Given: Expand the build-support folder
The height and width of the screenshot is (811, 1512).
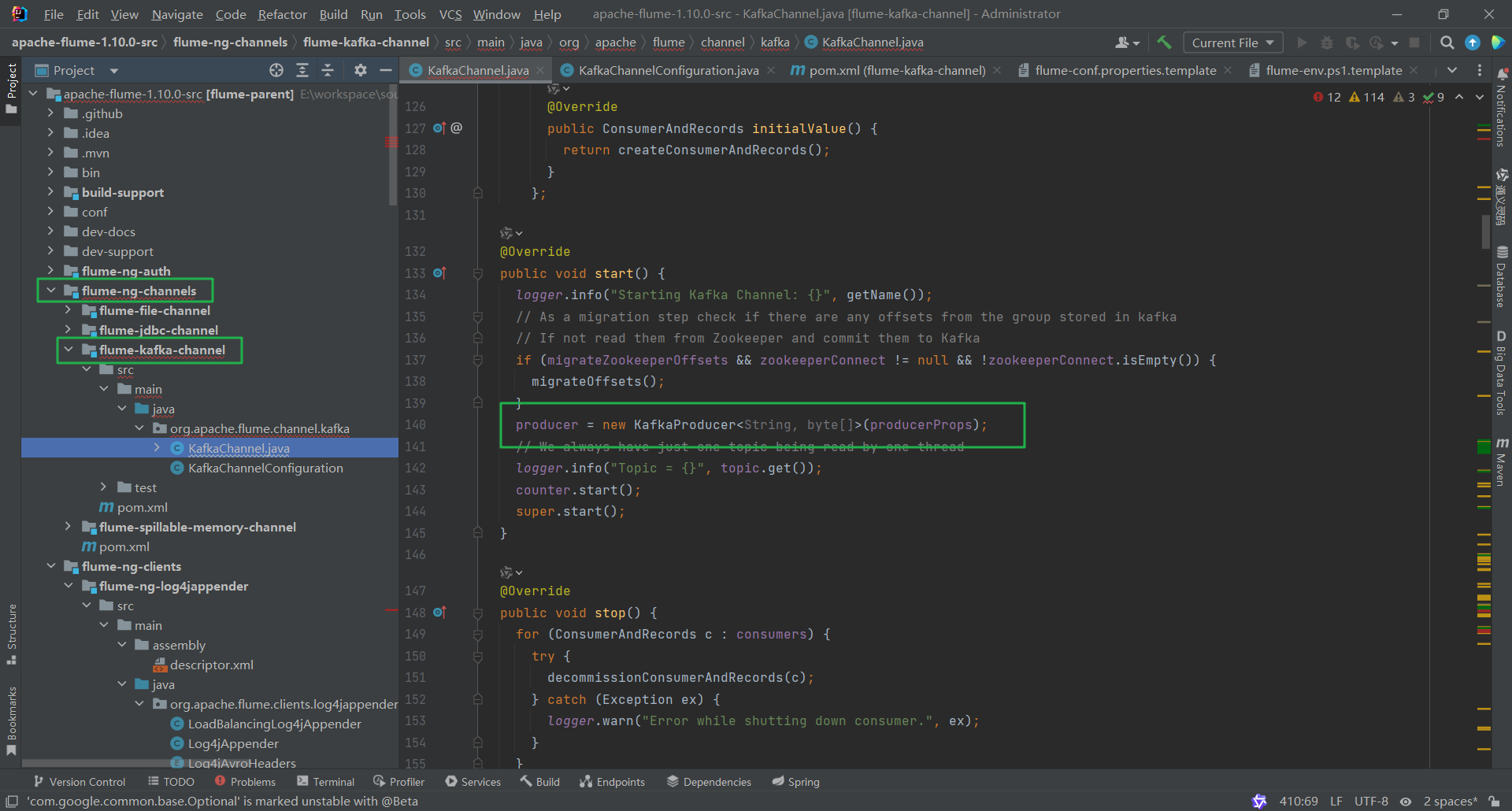Looking at the screenshot, I should click(51, 192).
